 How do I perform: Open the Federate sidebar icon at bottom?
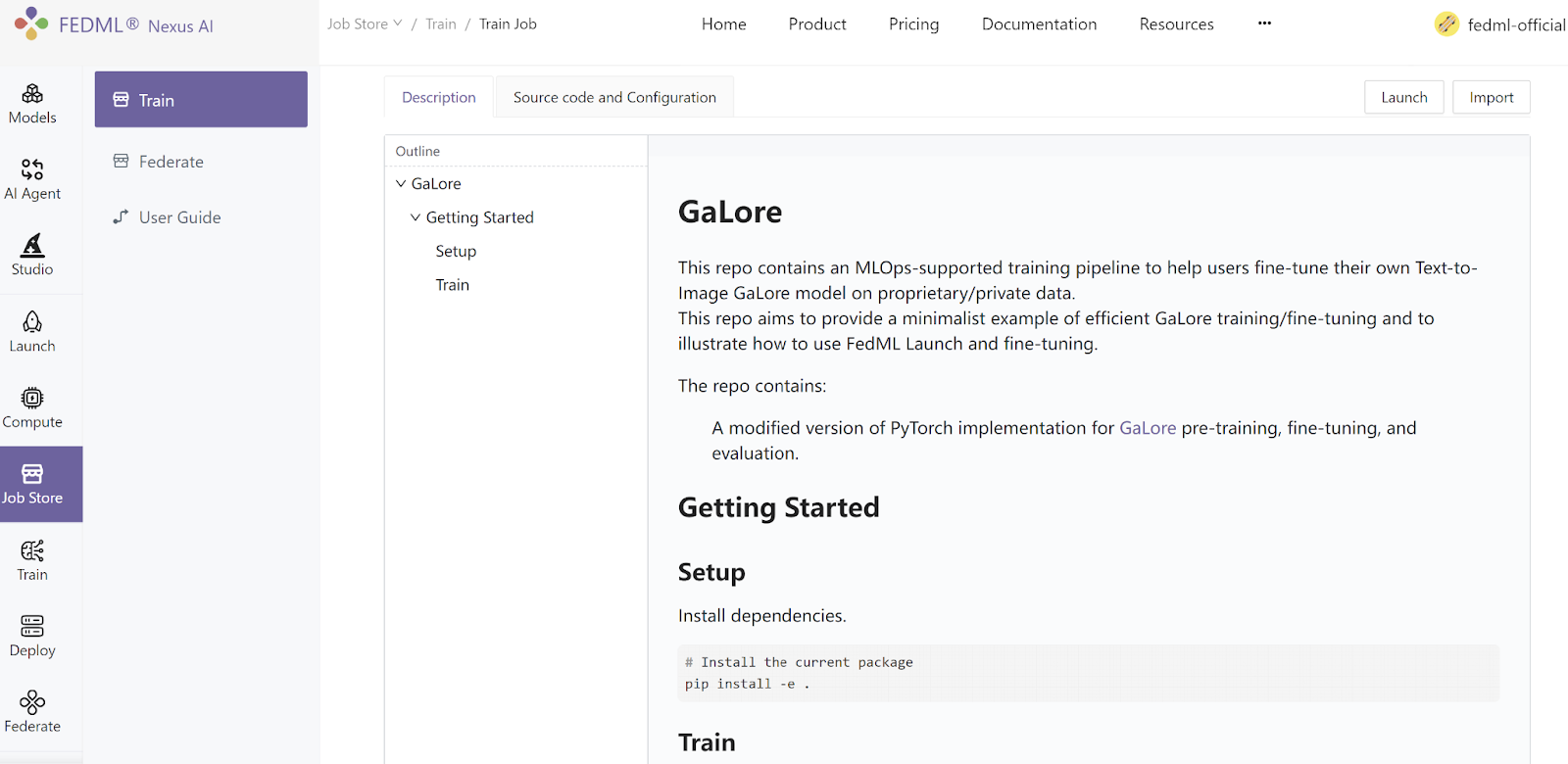32,702
